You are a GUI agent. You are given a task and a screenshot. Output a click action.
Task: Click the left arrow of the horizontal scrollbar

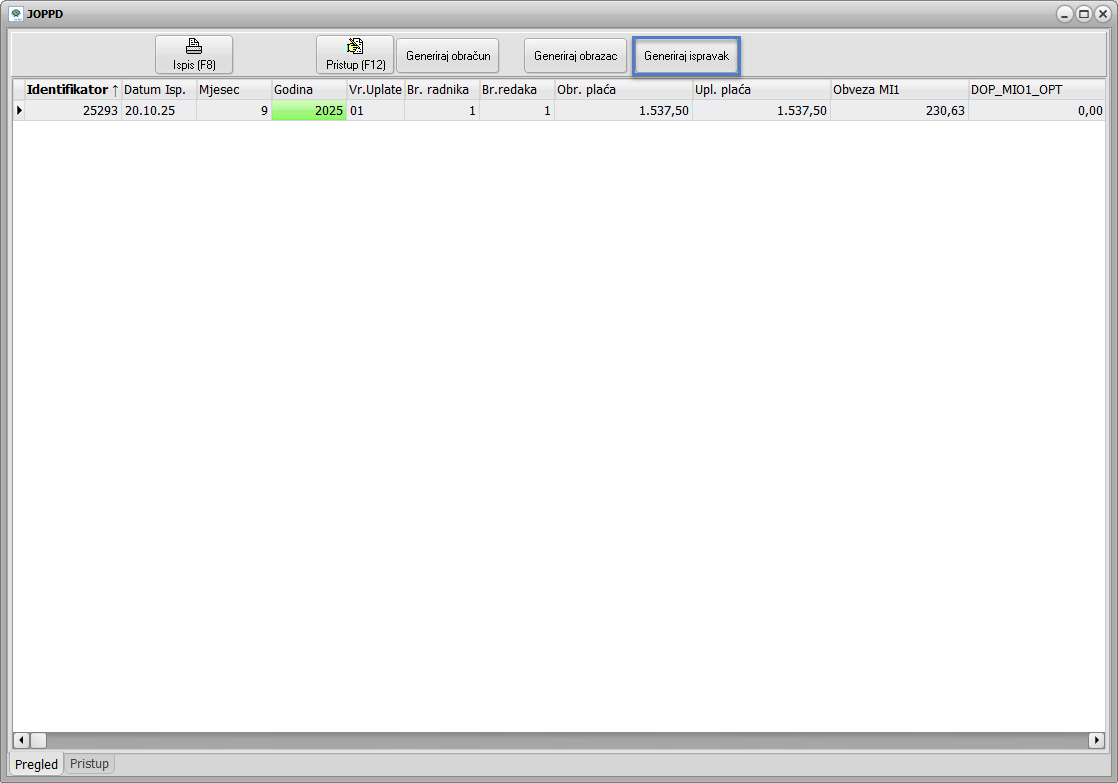point(20,740)
